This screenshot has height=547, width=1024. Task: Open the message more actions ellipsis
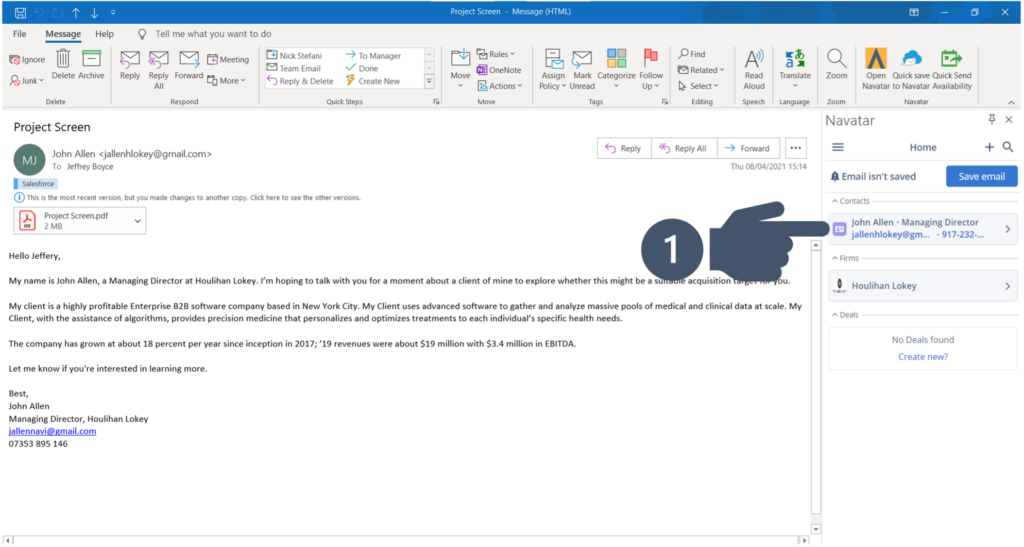pyautogui.click(x=795, y=148)
